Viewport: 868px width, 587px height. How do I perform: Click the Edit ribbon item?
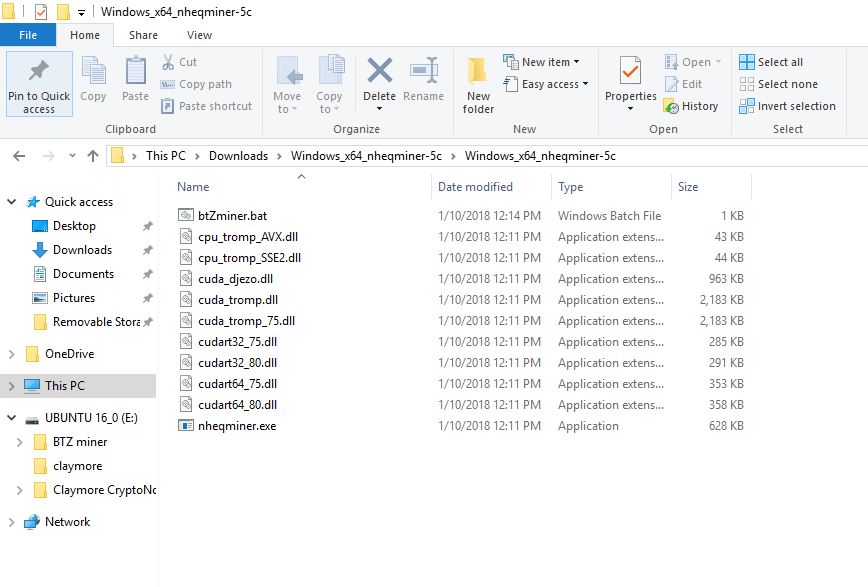pyautogui.click(x=683, y=84)
